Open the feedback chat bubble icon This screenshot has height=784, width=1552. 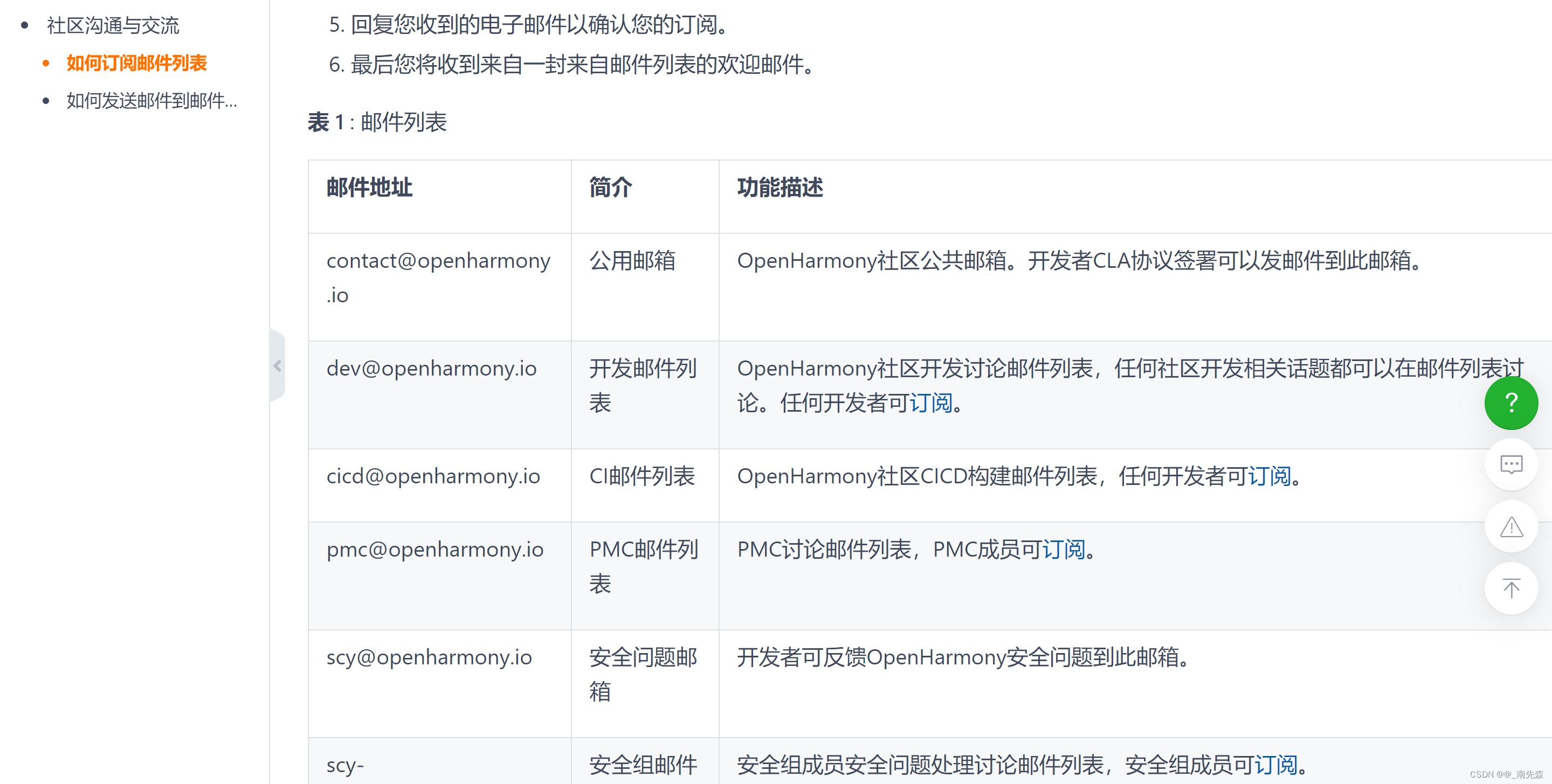click(1510, 464)
